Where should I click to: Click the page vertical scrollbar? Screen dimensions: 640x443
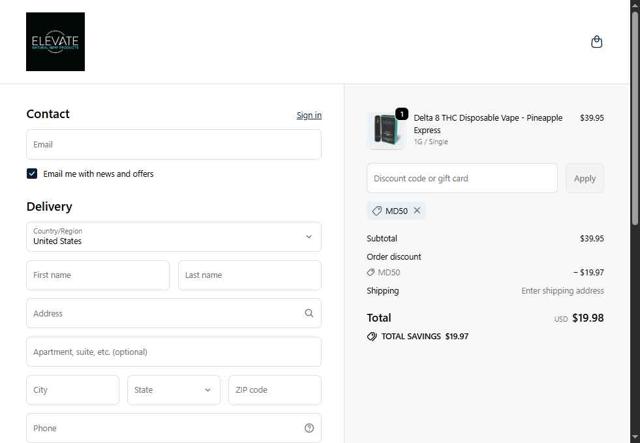coord(634,120)
